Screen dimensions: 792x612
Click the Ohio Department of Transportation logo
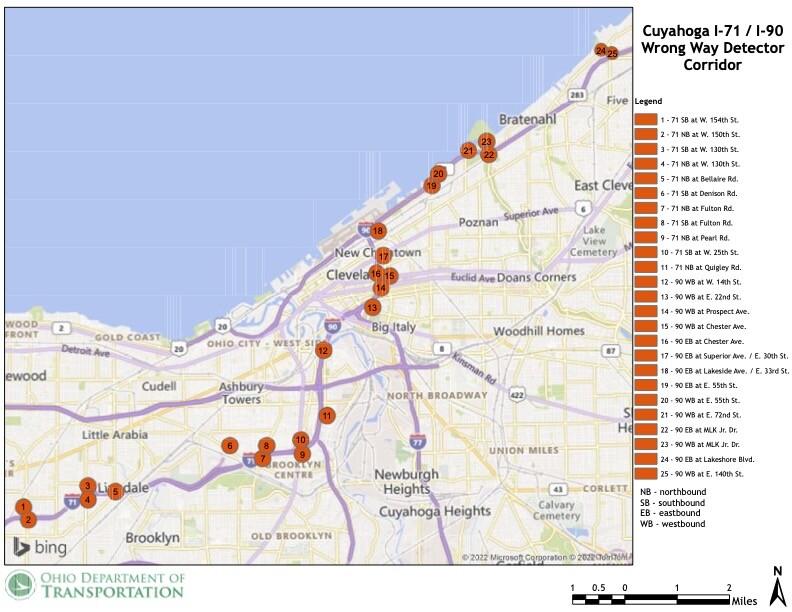[x=95, y=585]
